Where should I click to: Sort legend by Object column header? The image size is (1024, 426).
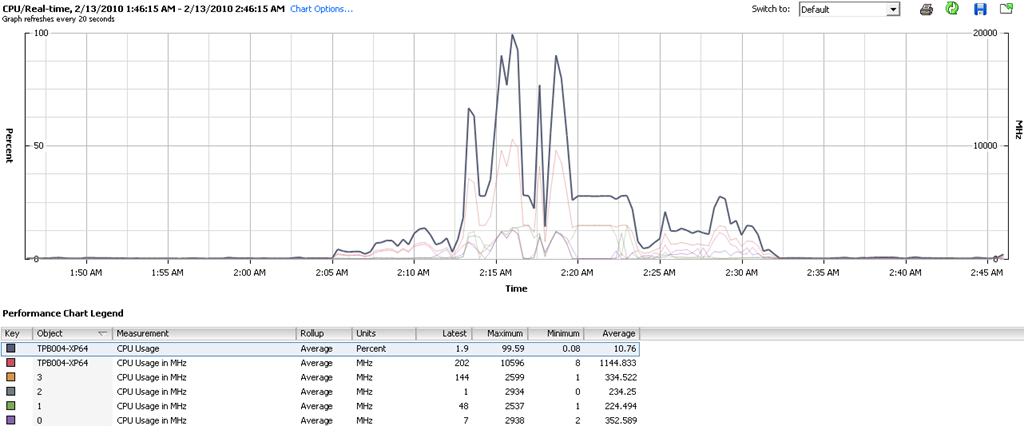(72, 333)
